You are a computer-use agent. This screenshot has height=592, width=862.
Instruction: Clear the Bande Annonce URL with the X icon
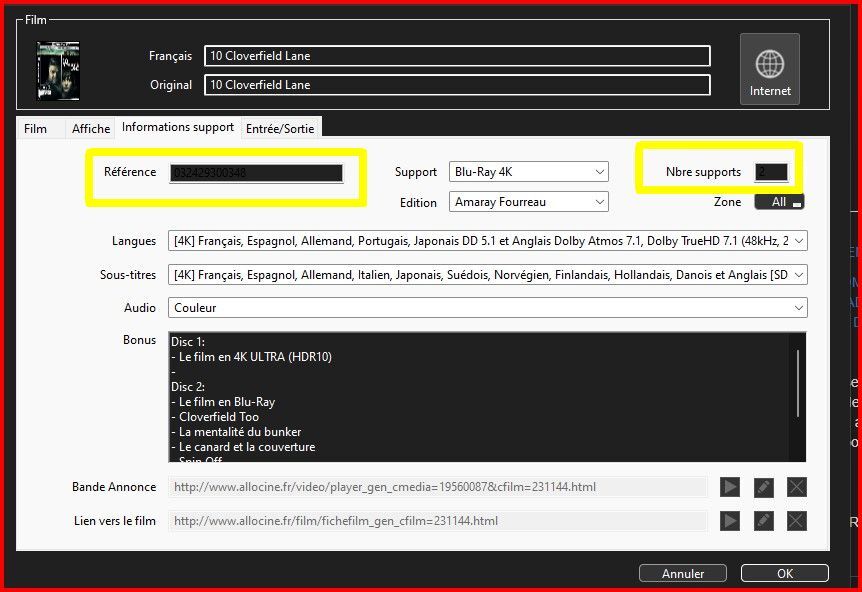tap(797, 487)
